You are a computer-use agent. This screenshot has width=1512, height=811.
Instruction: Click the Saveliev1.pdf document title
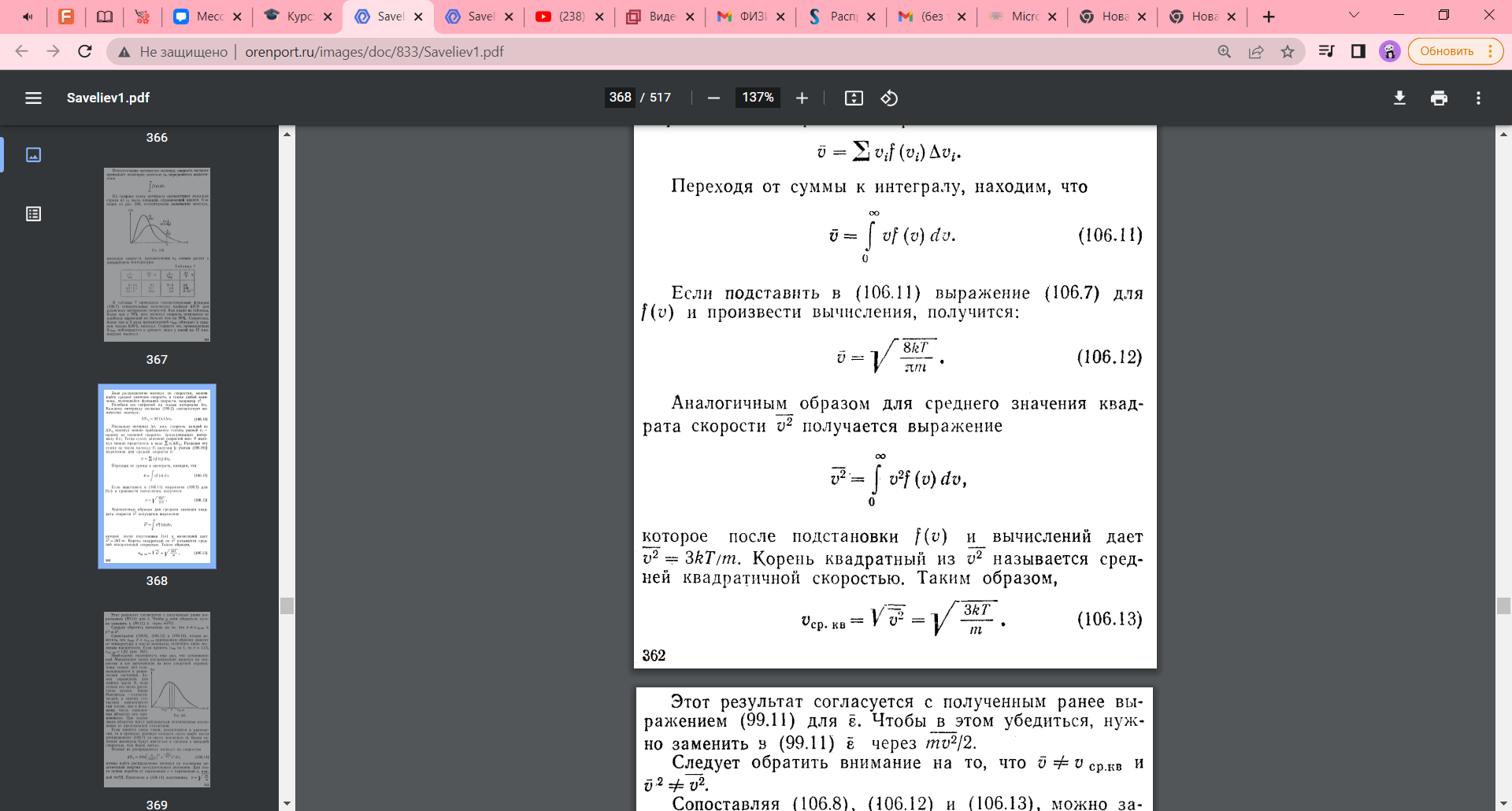(x=108, y=98)
